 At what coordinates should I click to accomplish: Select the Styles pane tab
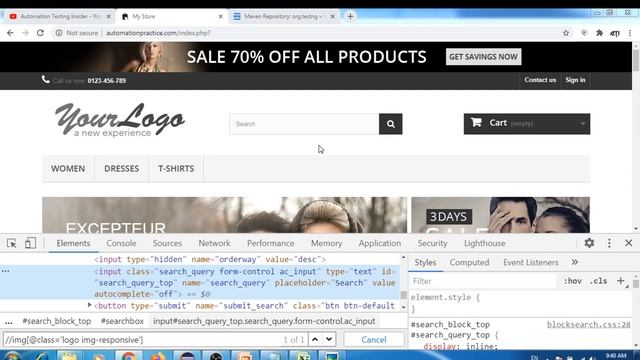tap(425, 262)
